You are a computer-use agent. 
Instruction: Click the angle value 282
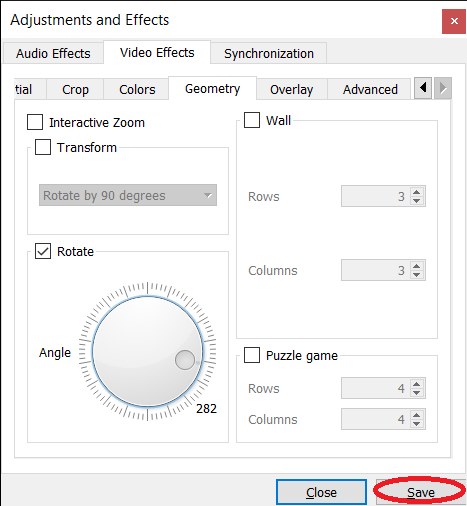(x=206, y=408)
